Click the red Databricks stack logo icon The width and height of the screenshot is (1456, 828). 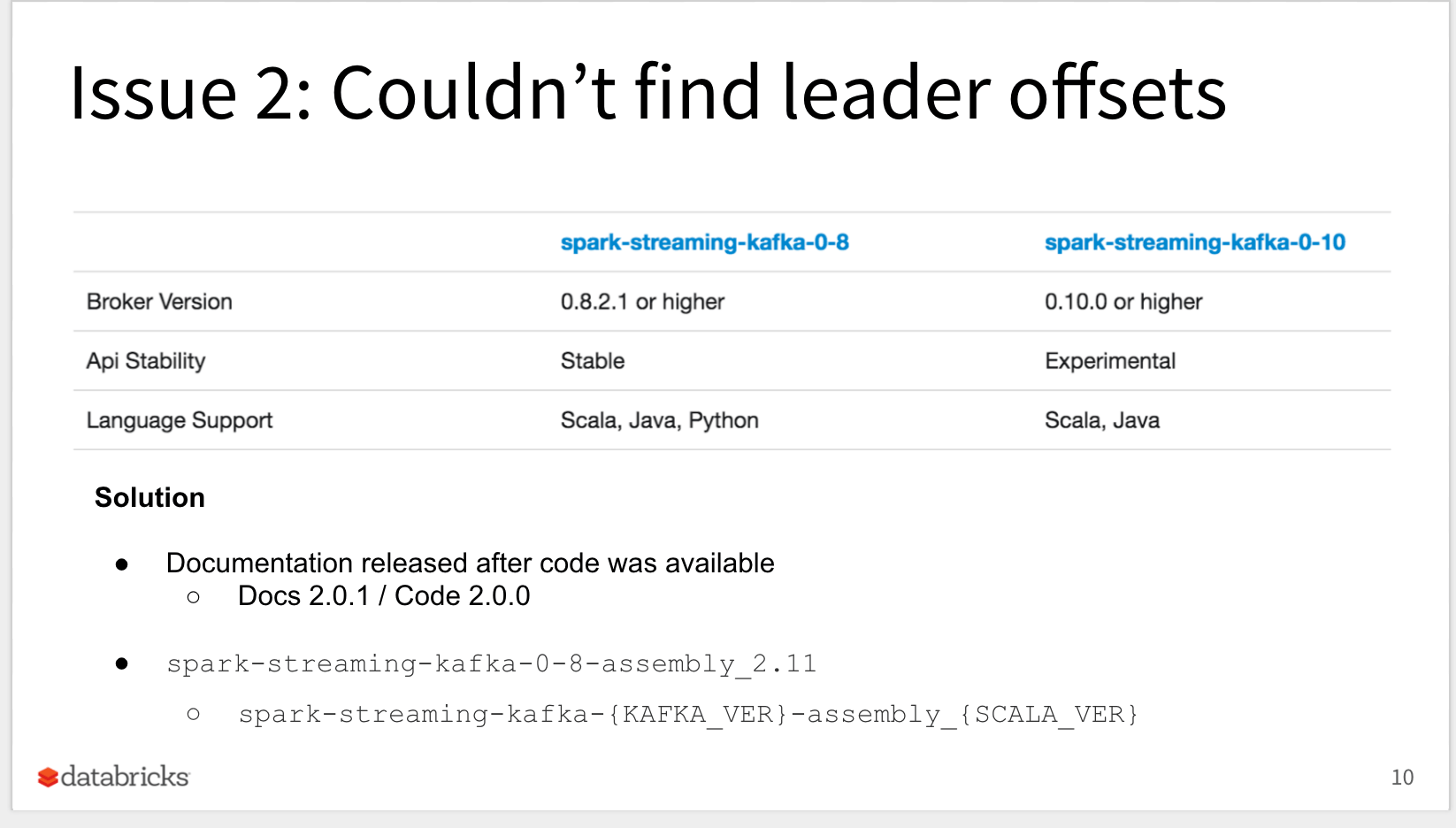48,778
